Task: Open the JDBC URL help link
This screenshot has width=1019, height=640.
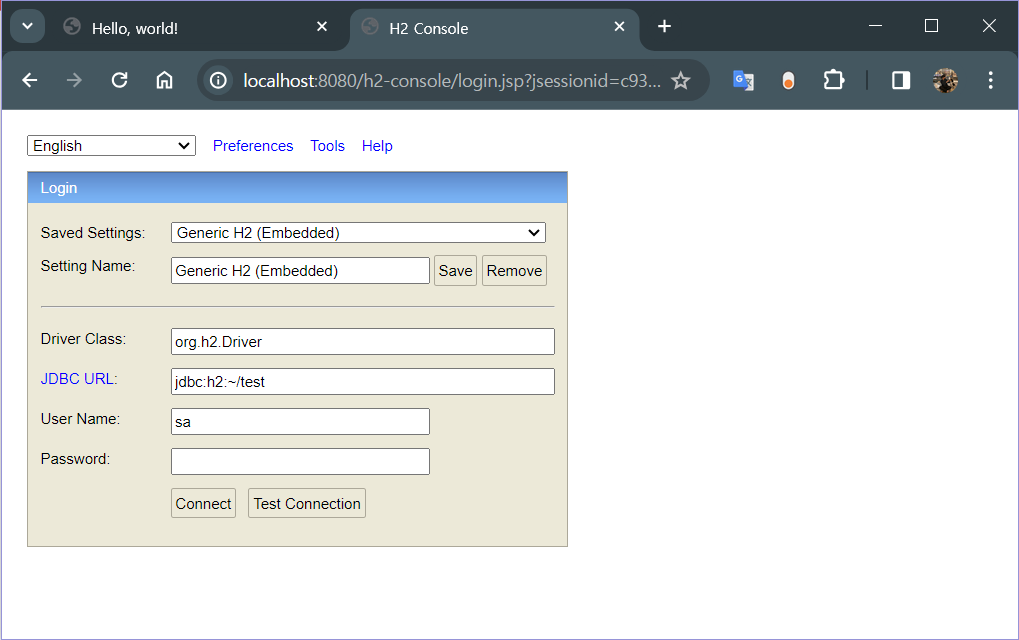Action: 77,379
